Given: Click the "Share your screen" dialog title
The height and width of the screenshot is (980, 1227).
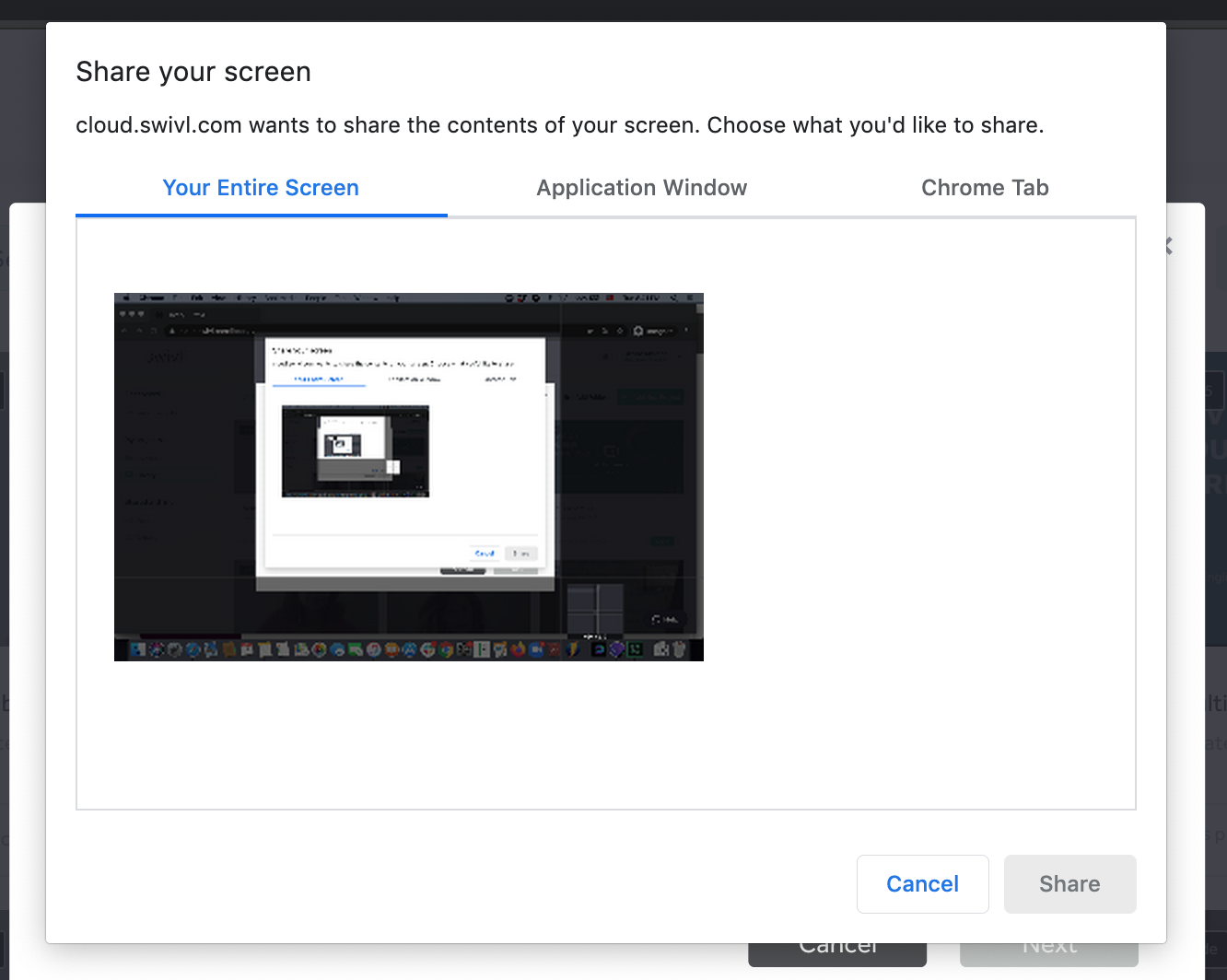Looking at the screenshot, I should pyautogui.click(x=193, y=72).
